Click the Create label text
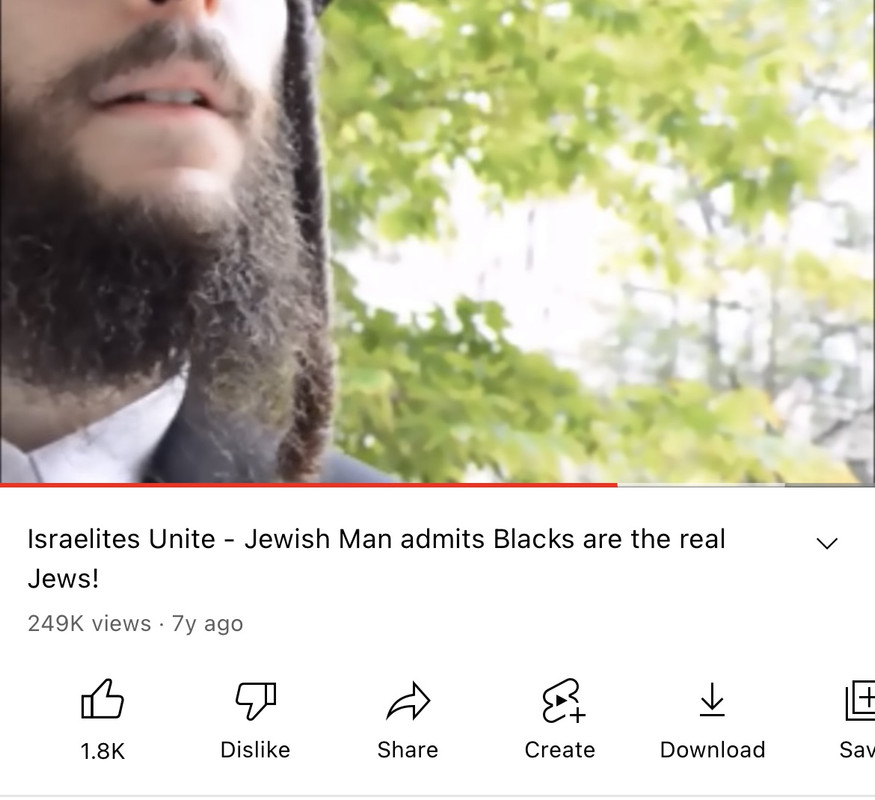Screen dimensions: 875x800 (x=560, y=750)
